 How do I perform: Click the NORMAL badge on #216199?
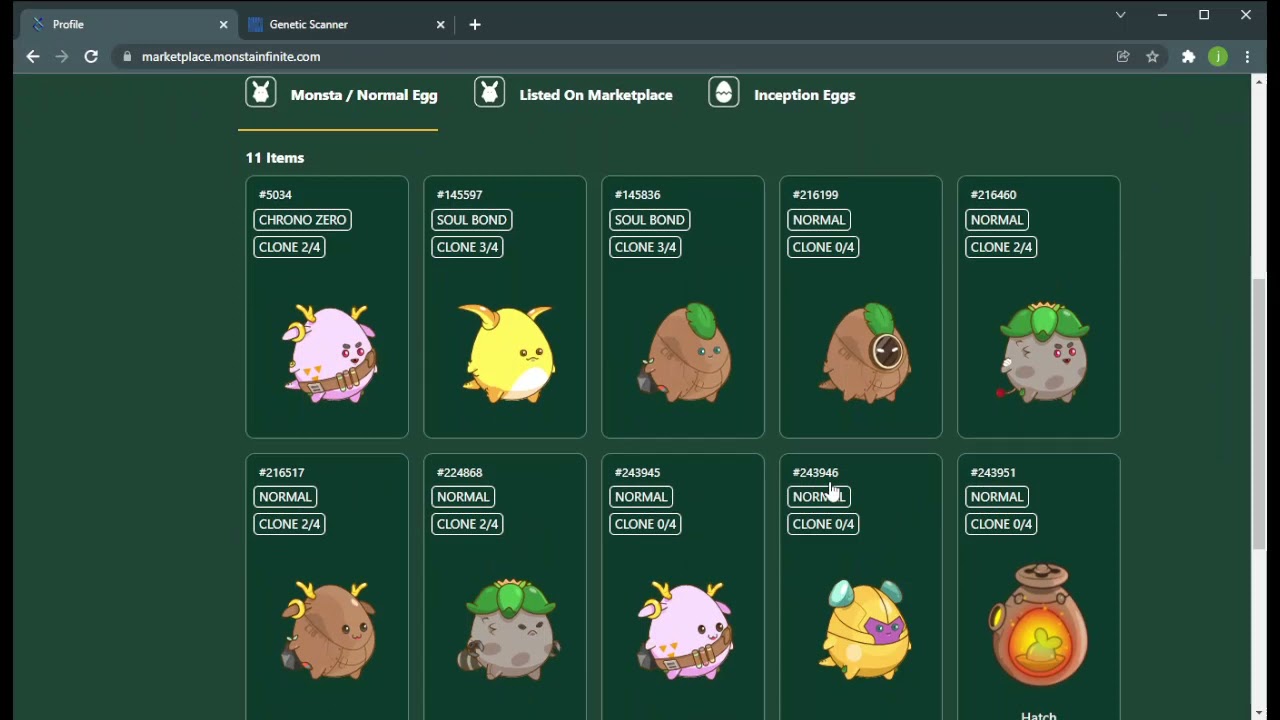[819, 220]
